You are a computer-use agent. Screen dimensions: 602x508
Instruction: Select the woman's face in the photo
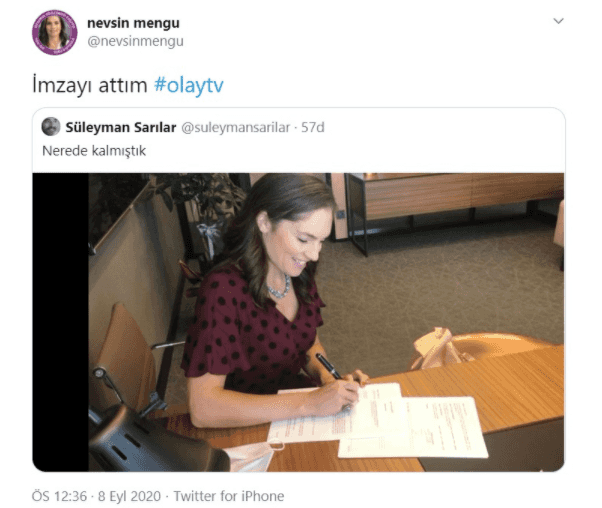tap(299, 241)
